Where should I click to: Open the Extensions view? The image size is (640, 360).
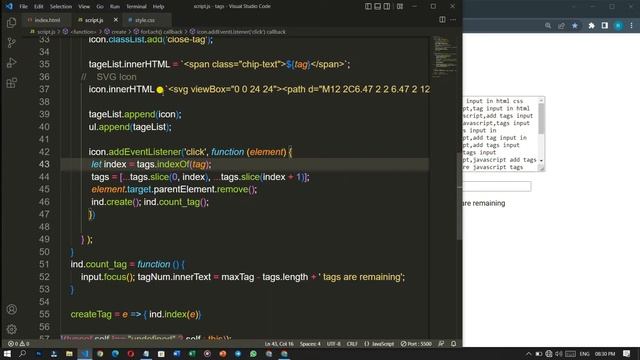[x=11, y=83]
